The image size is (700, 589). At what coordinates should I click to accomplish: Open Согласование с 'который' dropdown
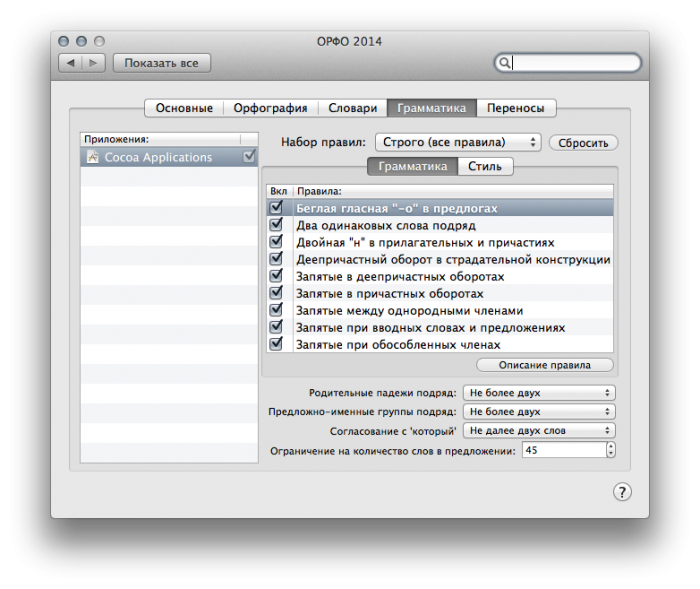point(539,430)
